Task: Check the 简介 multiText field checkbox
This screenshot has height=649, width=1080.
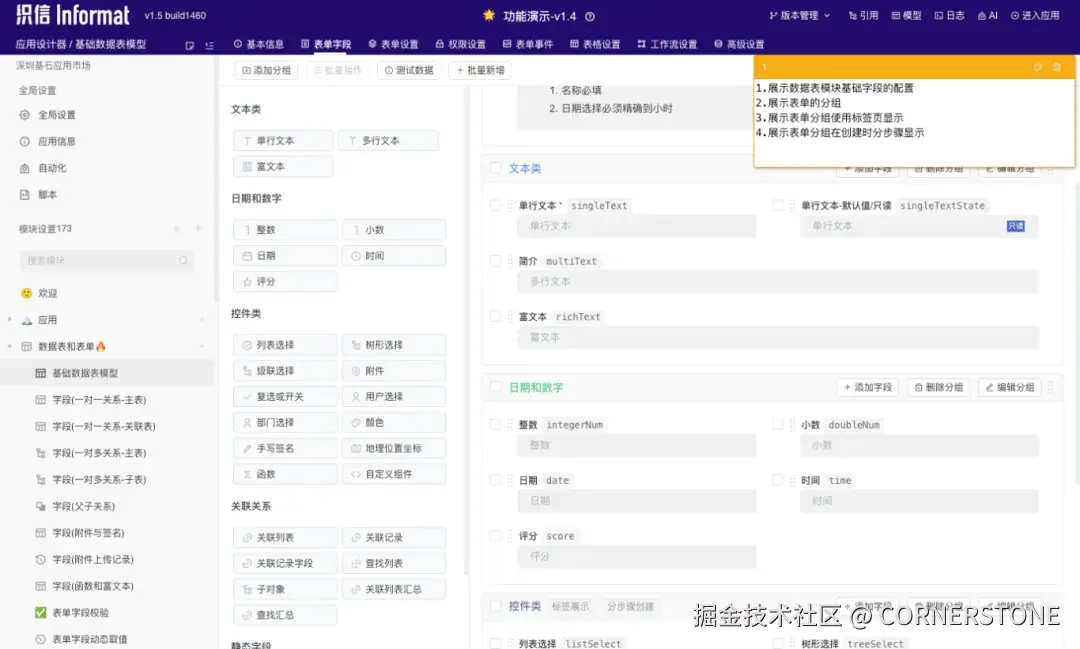Action: (495, 260)
